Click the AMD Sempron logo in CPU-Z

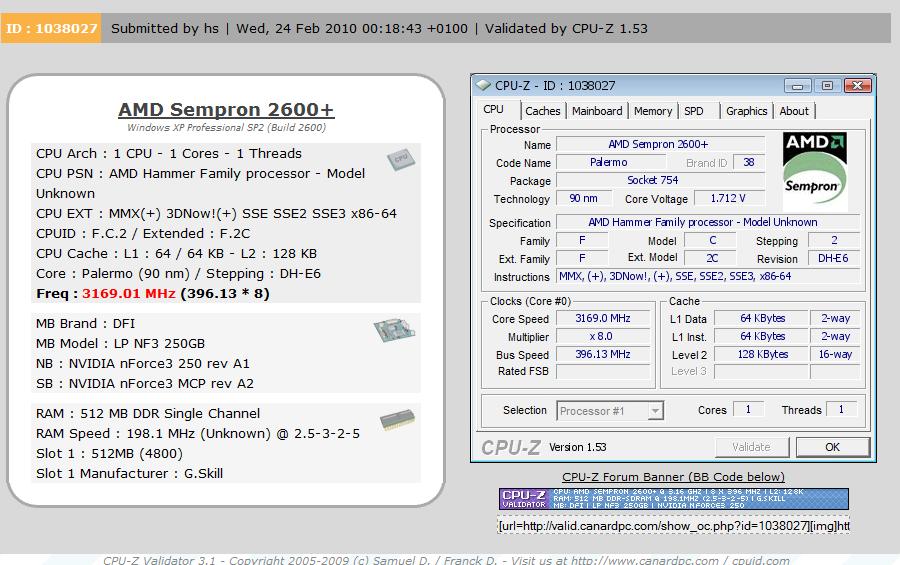[x=815, y=171]
